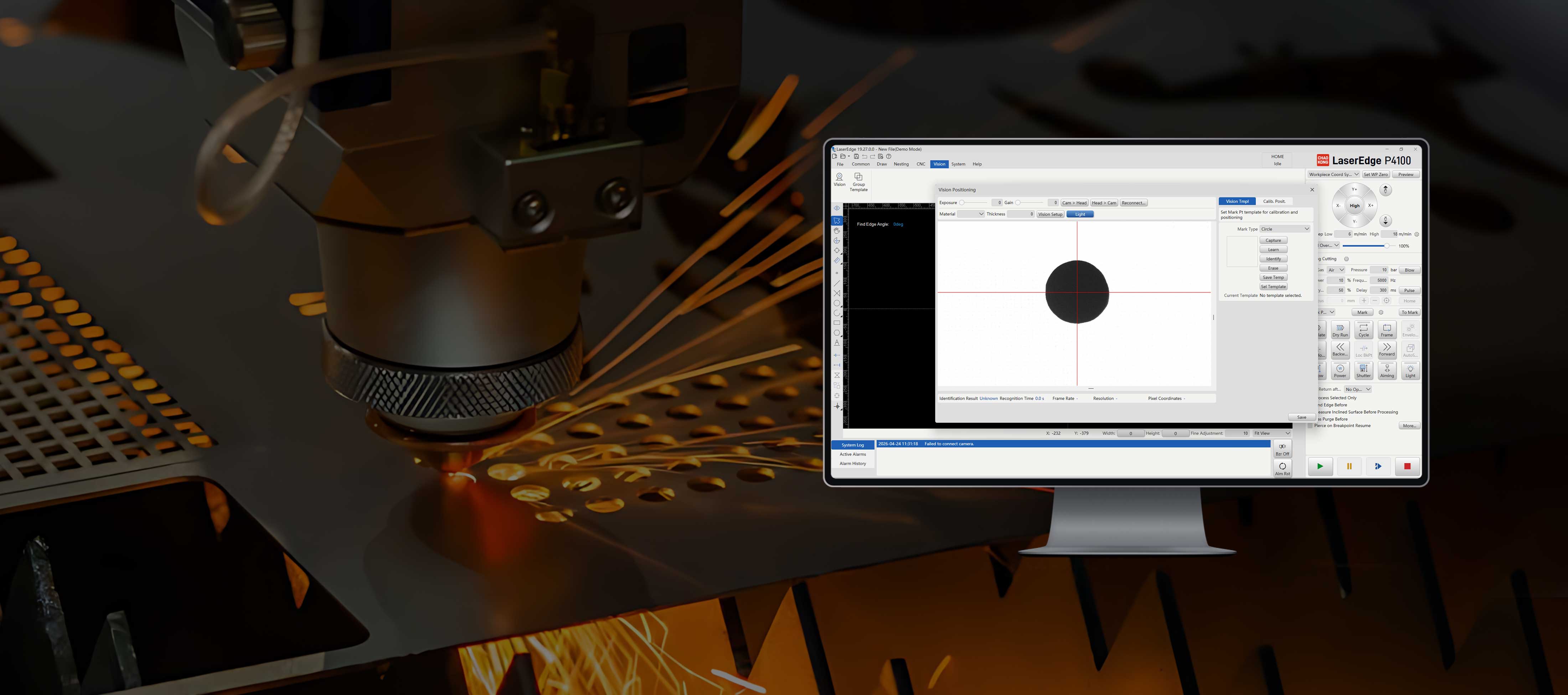Choose the arrow Select tool in left toolbar
Screen dimensions: 1568x695
pyautogui.click(x=837, y=220)
